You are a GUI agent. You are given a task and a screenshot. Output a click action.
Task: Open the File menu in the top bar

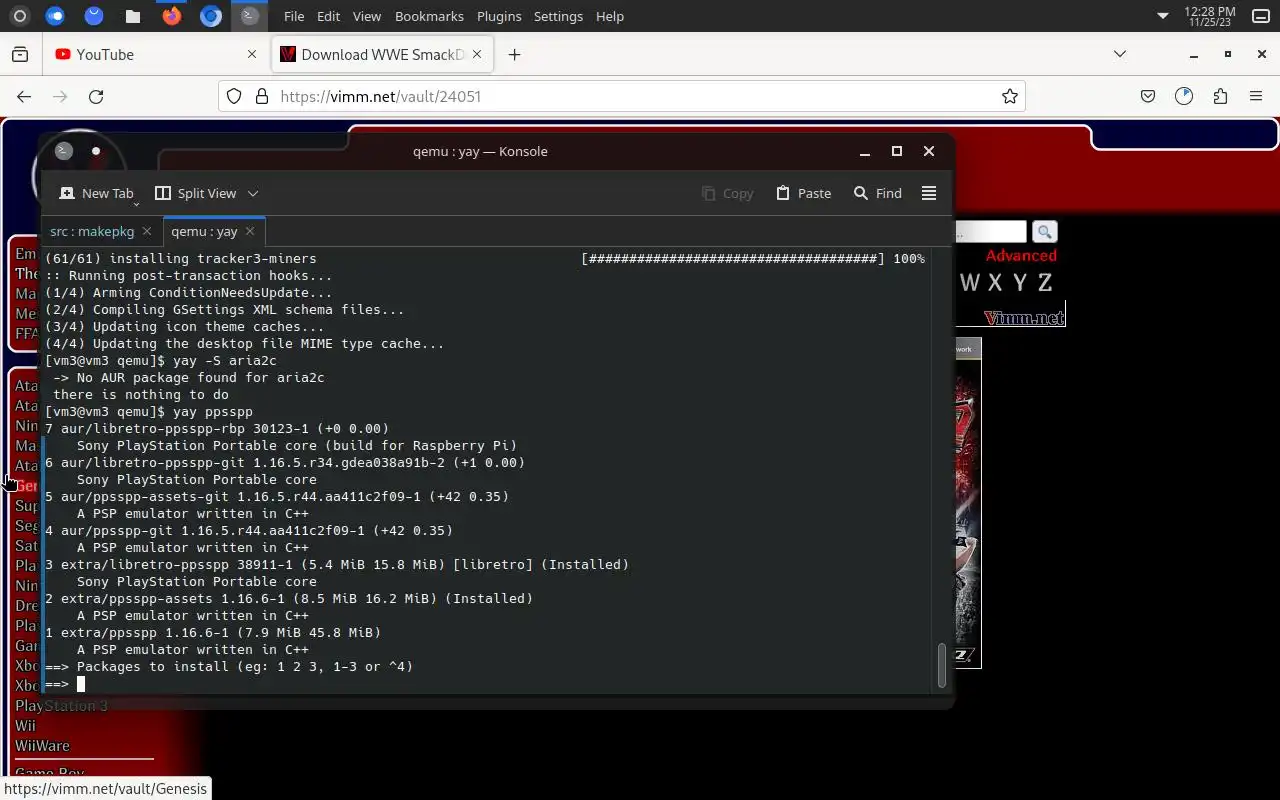(294, 16)
